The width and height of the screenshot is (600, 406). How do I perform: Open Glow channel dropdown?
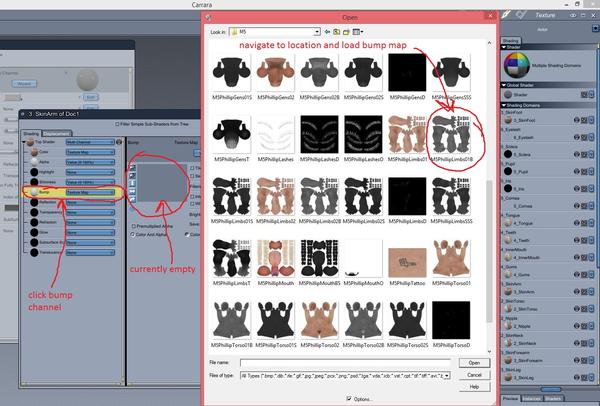pyautogui.click(x=90, y=232)
